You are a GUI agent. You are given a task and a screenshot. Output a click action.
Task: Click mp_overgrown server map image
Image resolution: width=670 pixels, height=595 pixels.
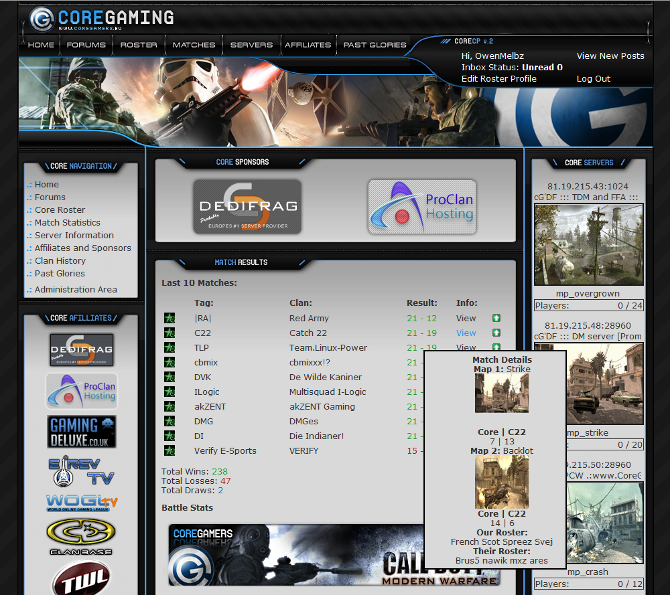click(588, 244)
